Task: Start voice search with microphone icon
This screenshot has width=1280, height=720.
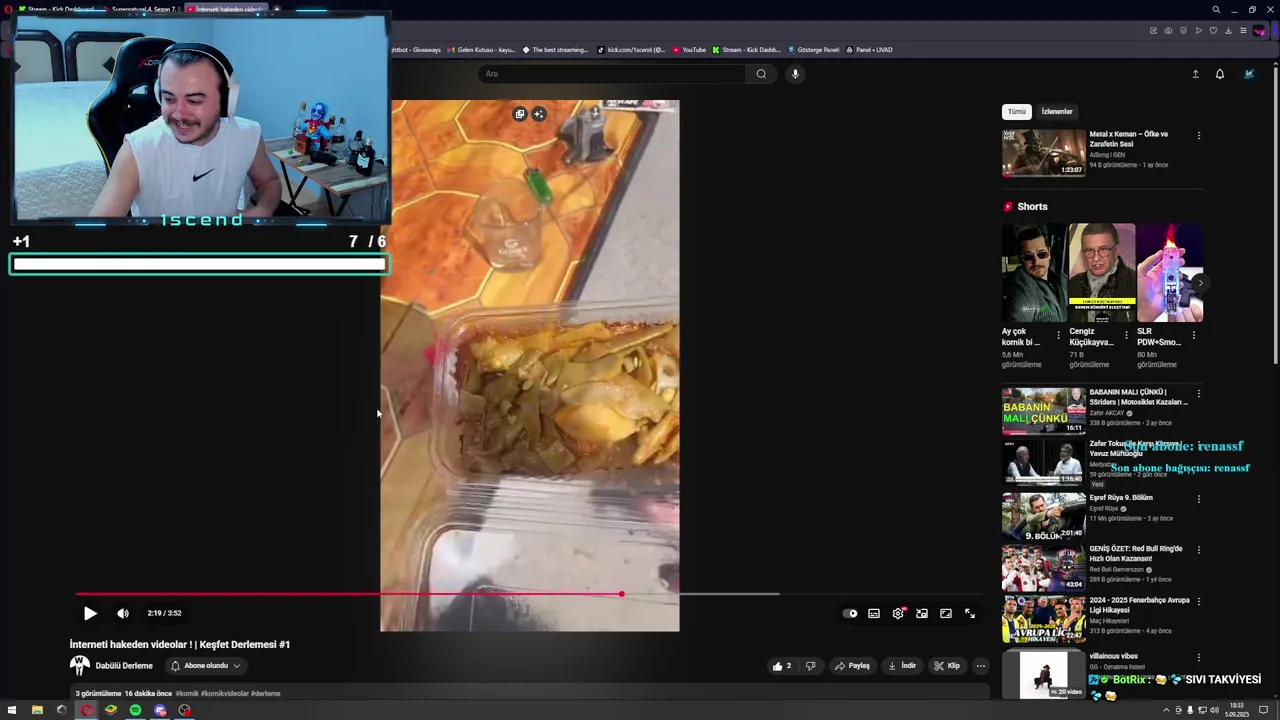Action: pyautogui.click(x=796, y=74)
